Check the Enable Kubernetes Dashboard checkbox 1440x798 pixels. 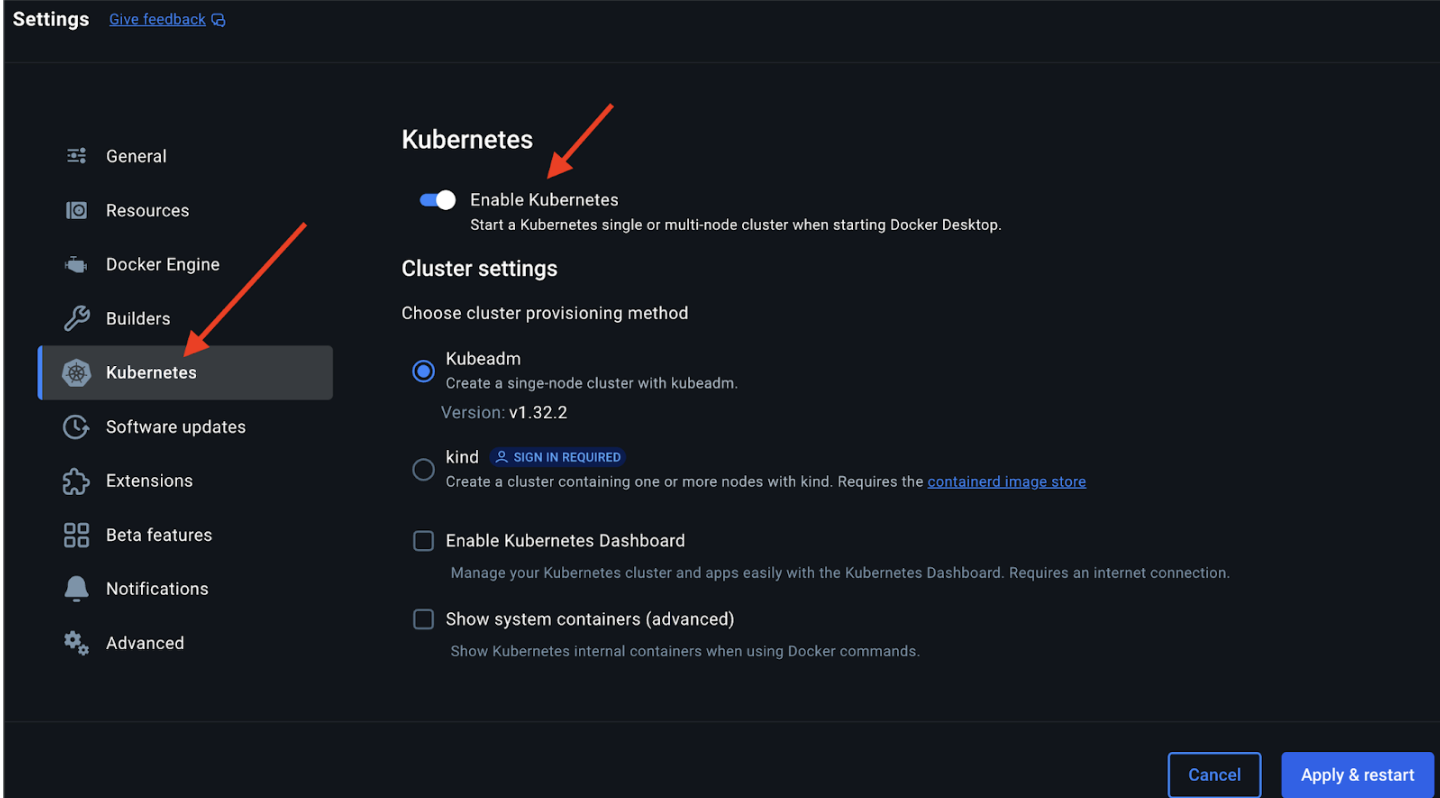(x=424, y=541)
